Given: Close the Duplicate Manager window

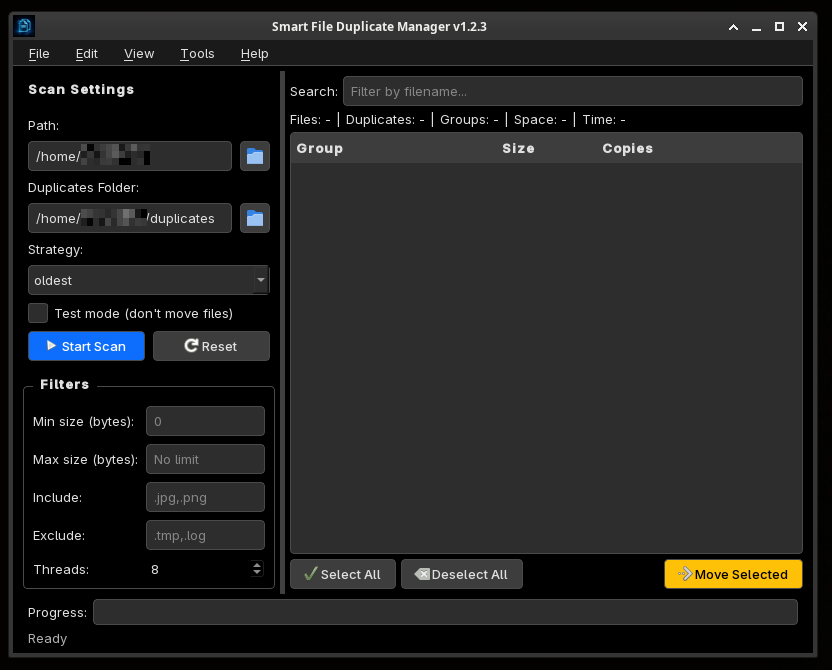Looking at the screenshot, I should coord(802,27).
